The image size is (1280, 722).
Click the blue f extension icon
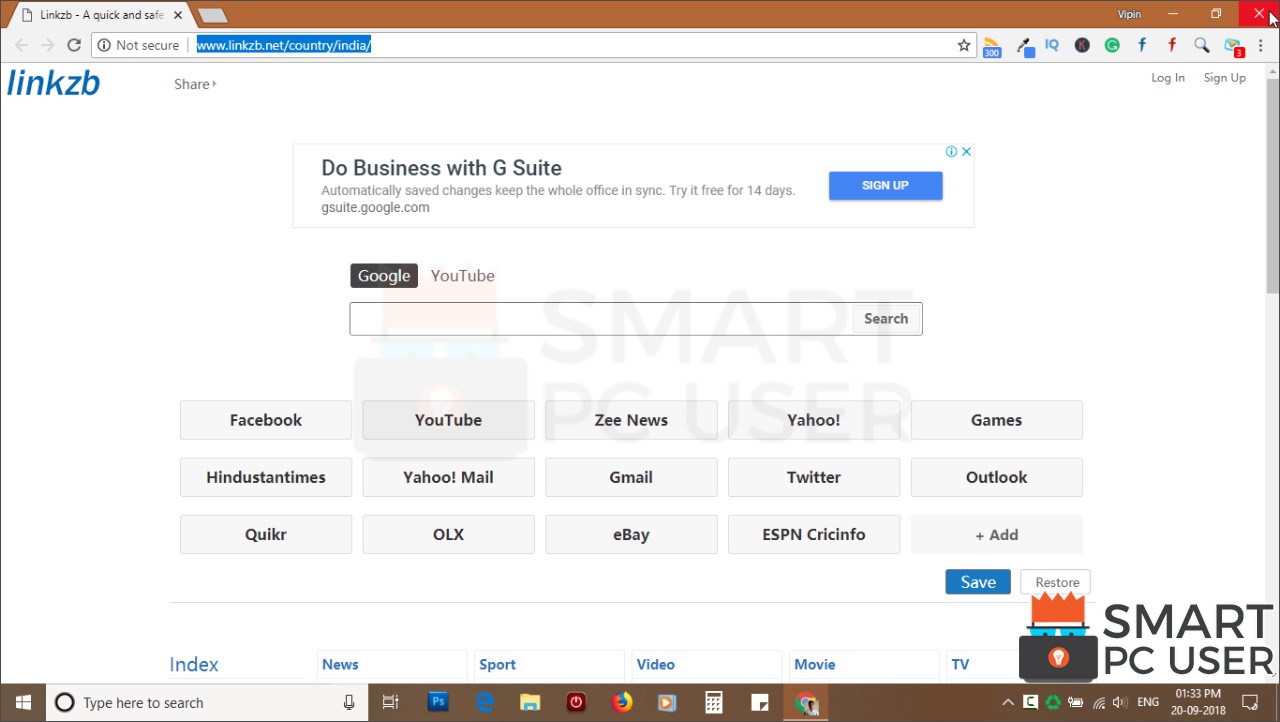(1142, 45)
